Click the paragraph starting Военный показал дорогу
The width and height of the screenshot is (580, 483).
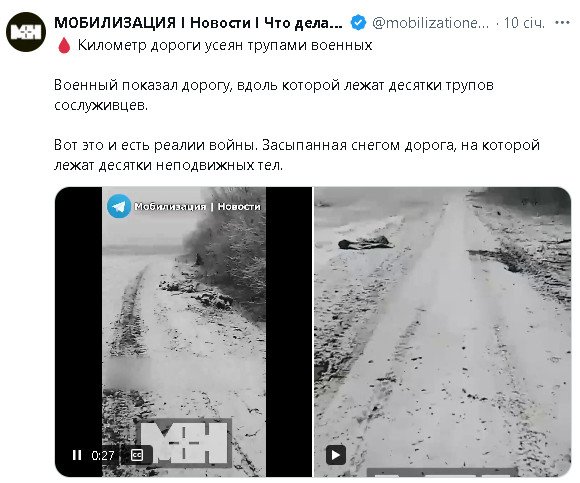coord(274,95)
